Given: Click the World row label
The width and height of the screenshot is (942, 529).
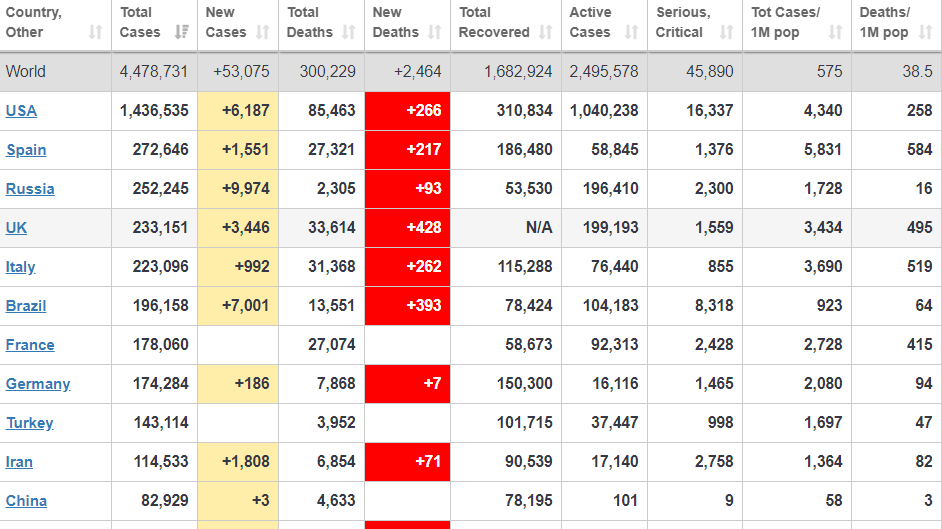Looking at the screenshot, I should (26, 71).
